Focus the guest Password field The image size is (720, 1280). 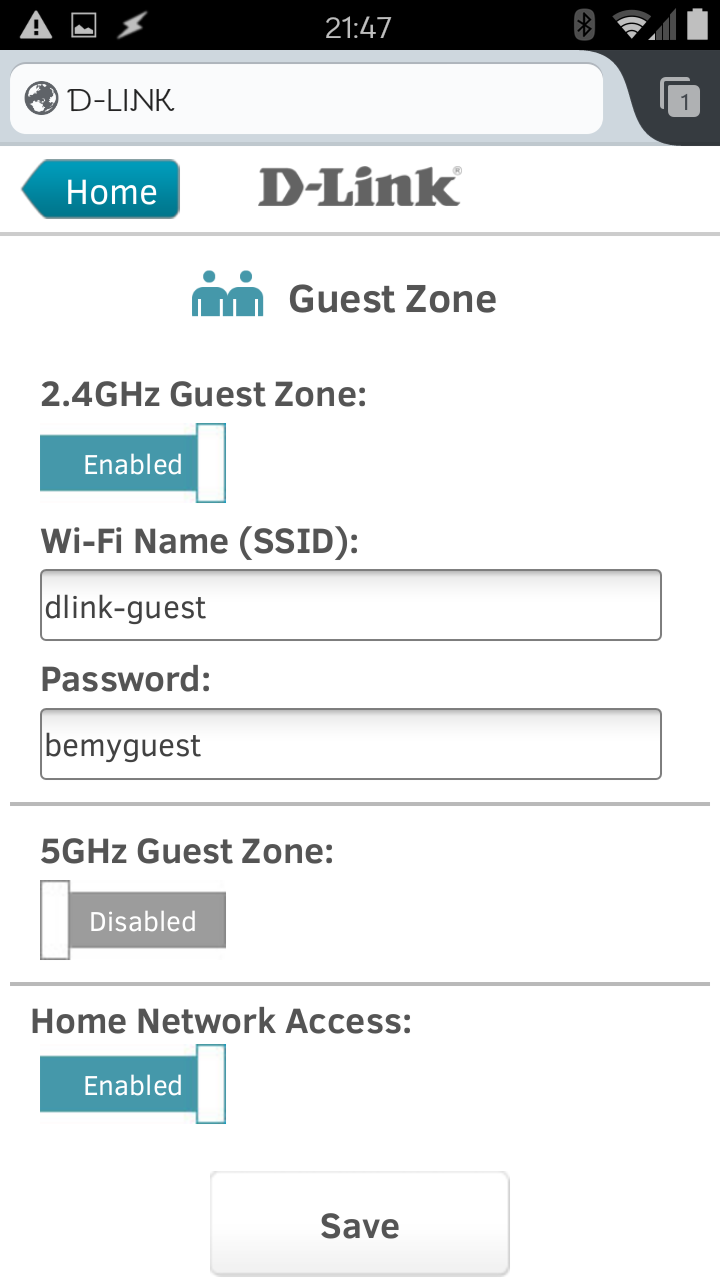click(351, 744)
